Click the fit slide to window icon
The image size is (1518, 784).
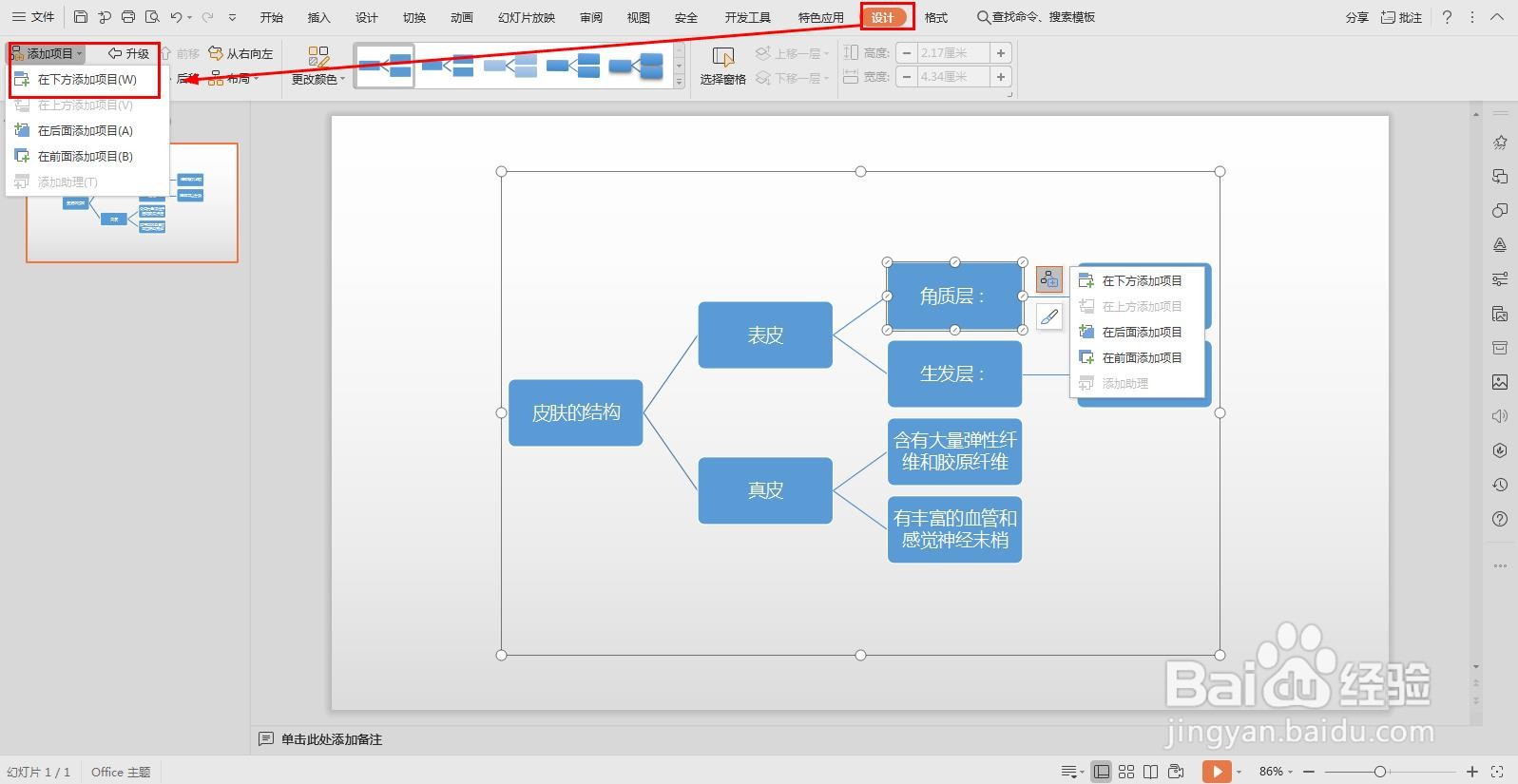pyautogui.click(x=1497, y=772)
